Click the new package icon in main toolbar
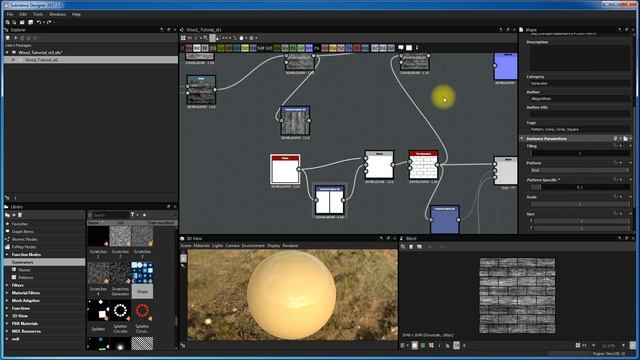This screenshot has width=640, height=360. point(8,22)
